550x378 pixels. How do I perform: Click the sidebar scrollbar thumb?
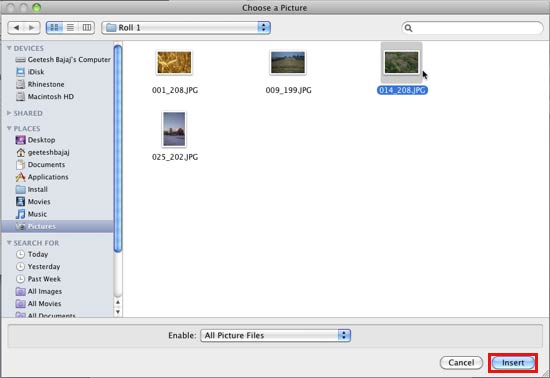pos(118,148)
